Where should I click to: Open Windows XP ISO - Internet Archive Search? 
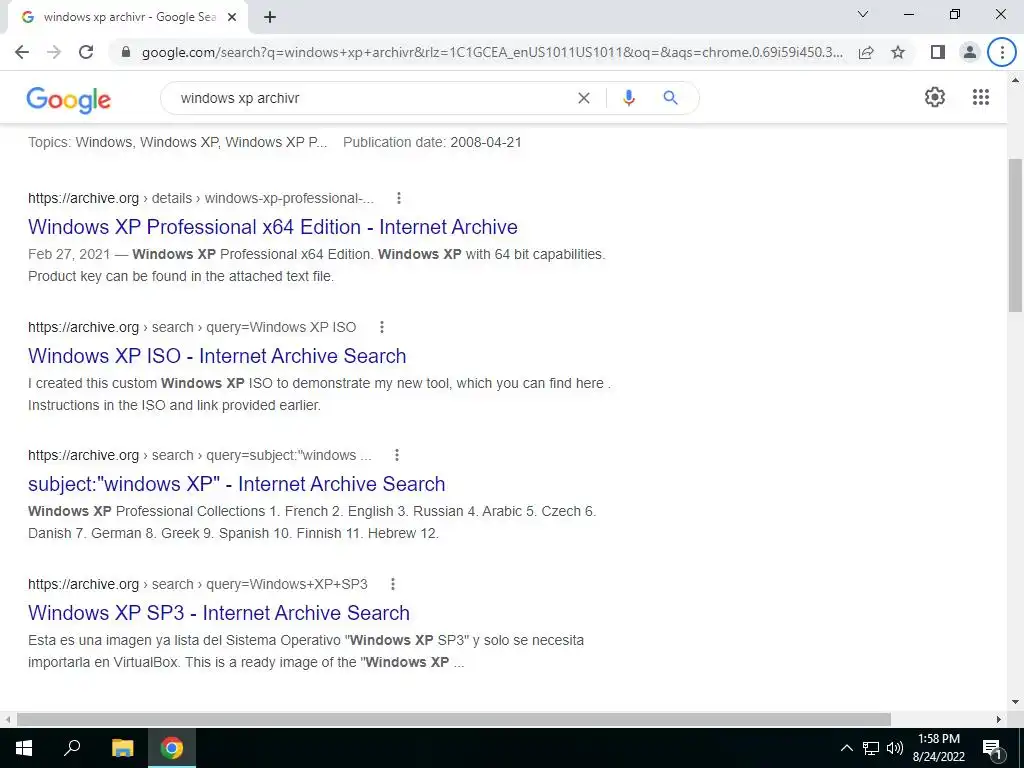[x=217, y=356]
